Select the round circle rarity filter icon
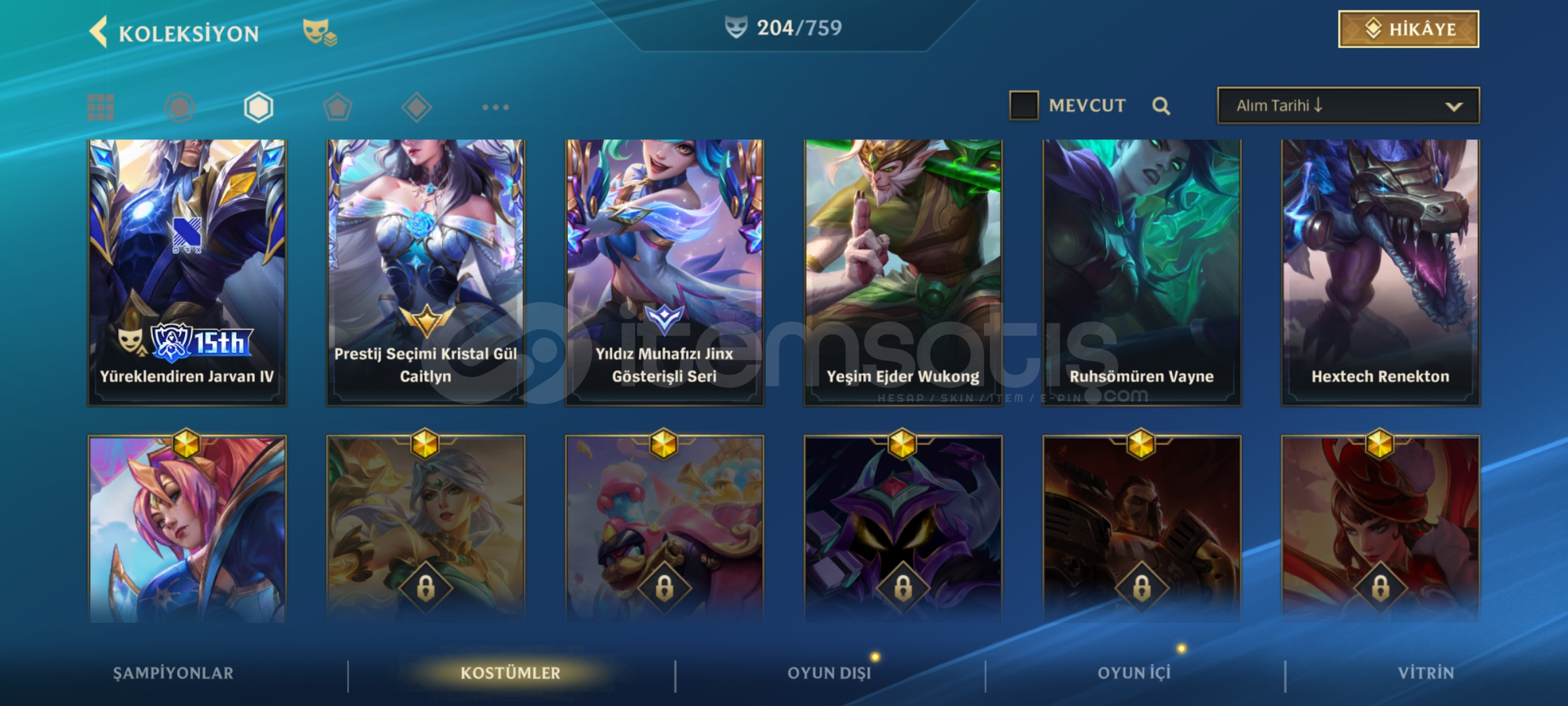The image size is (1568, 706). click(x=180, y=107)
